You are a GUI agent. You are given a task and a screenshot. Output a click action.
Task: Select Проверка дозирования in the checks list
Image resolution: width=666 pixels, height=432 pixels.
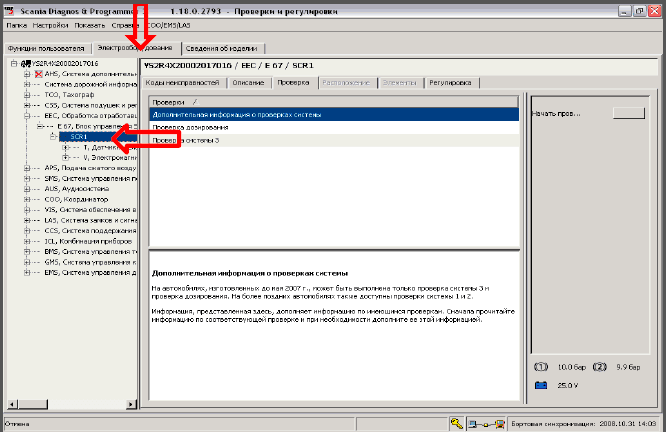pos(190,128)
